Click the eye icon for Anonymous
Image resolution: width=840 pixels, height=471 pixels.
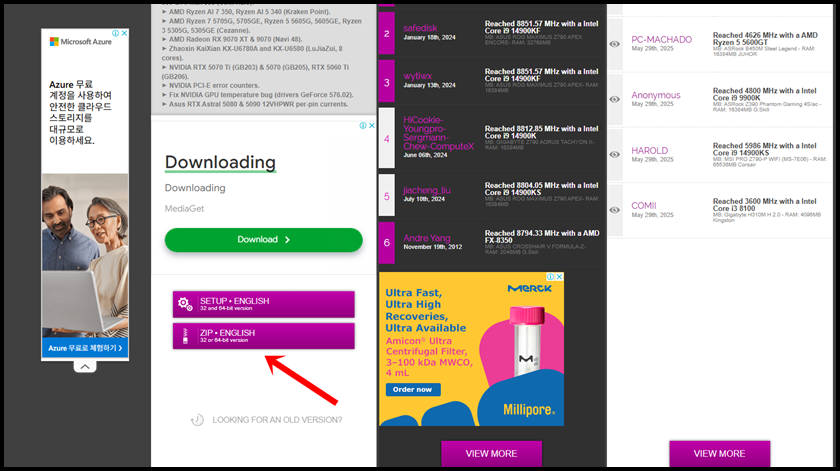pyautogui.click(x=615, y=99)
